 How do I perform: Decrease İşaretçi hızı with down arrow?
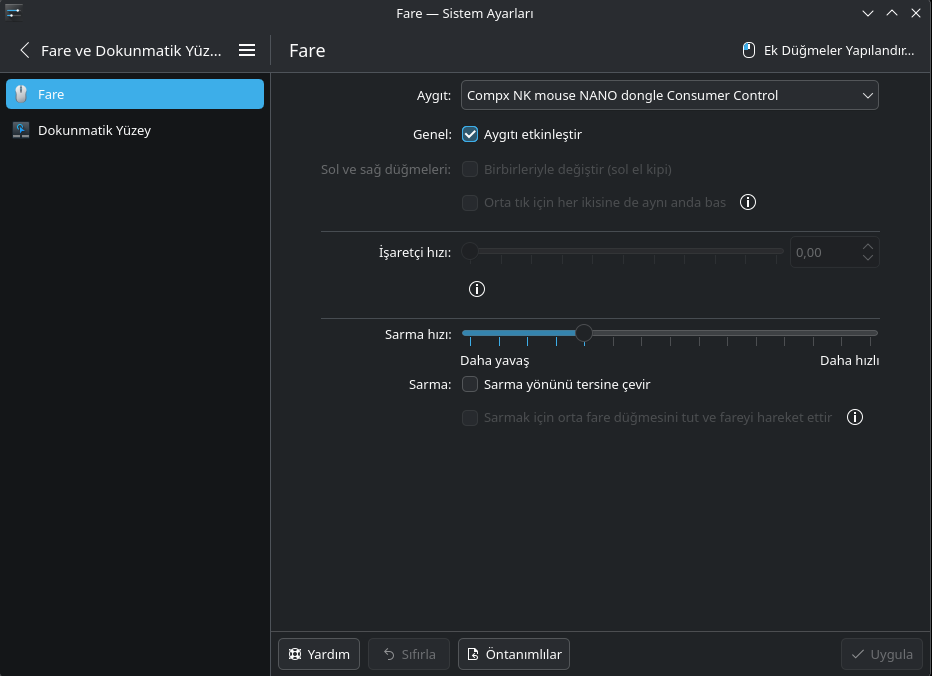tap(868, 258)
